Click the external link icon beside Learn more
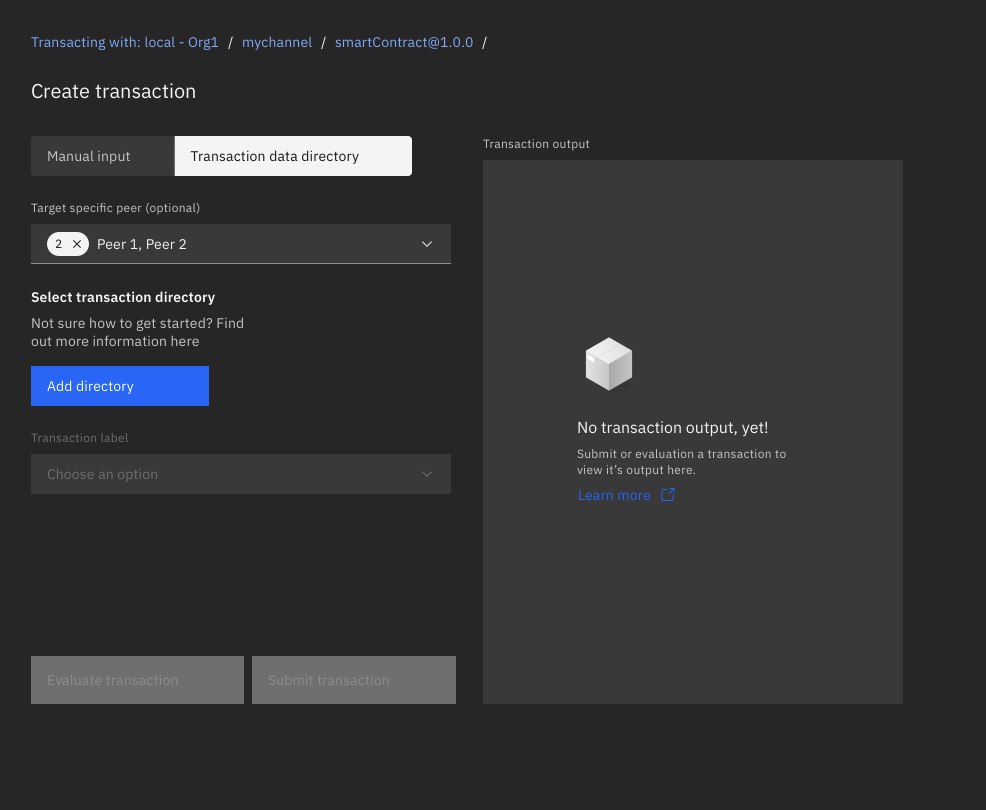 667,494
